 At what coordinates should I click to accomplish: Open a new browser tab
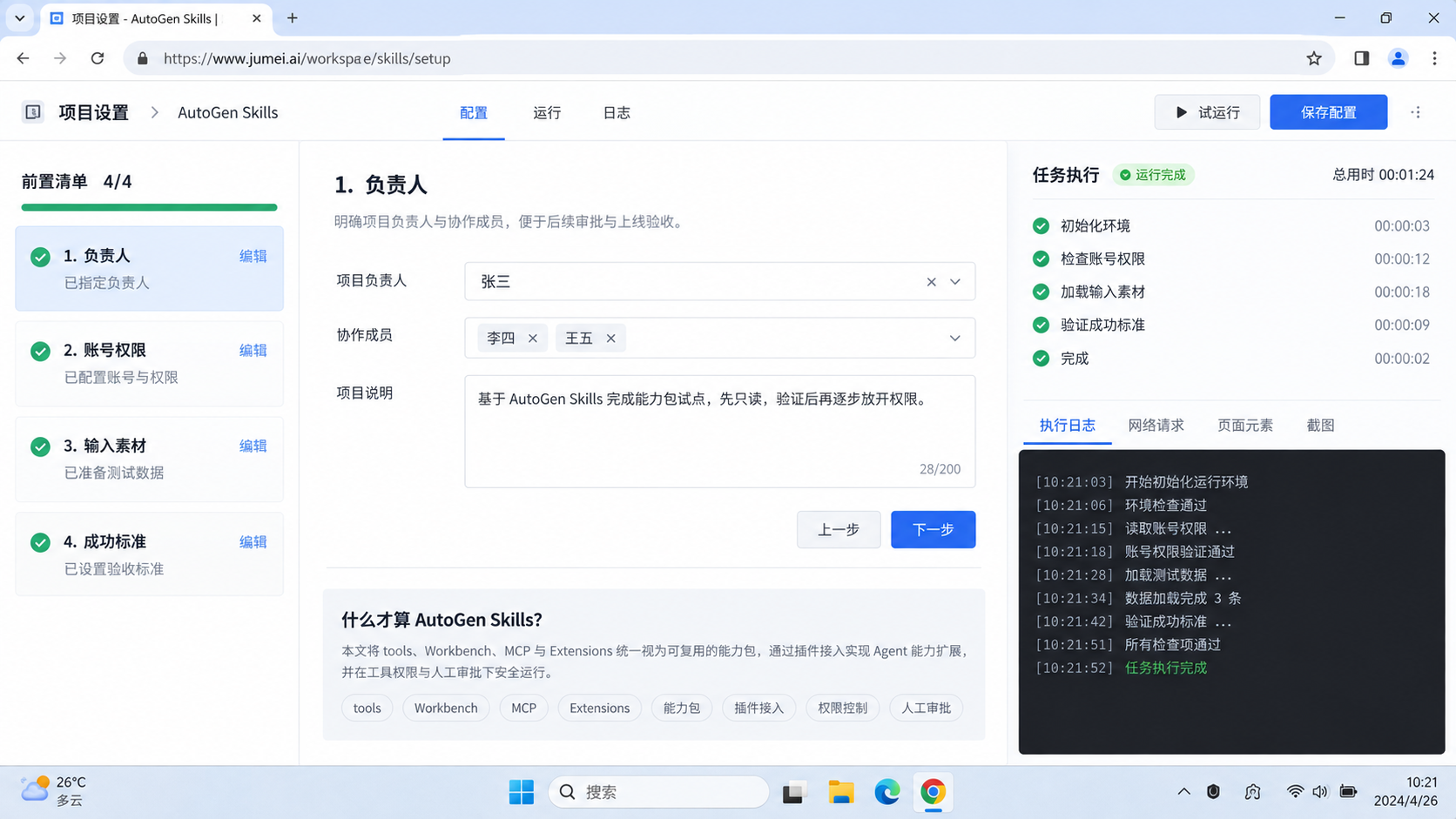(x=293, y=17)
